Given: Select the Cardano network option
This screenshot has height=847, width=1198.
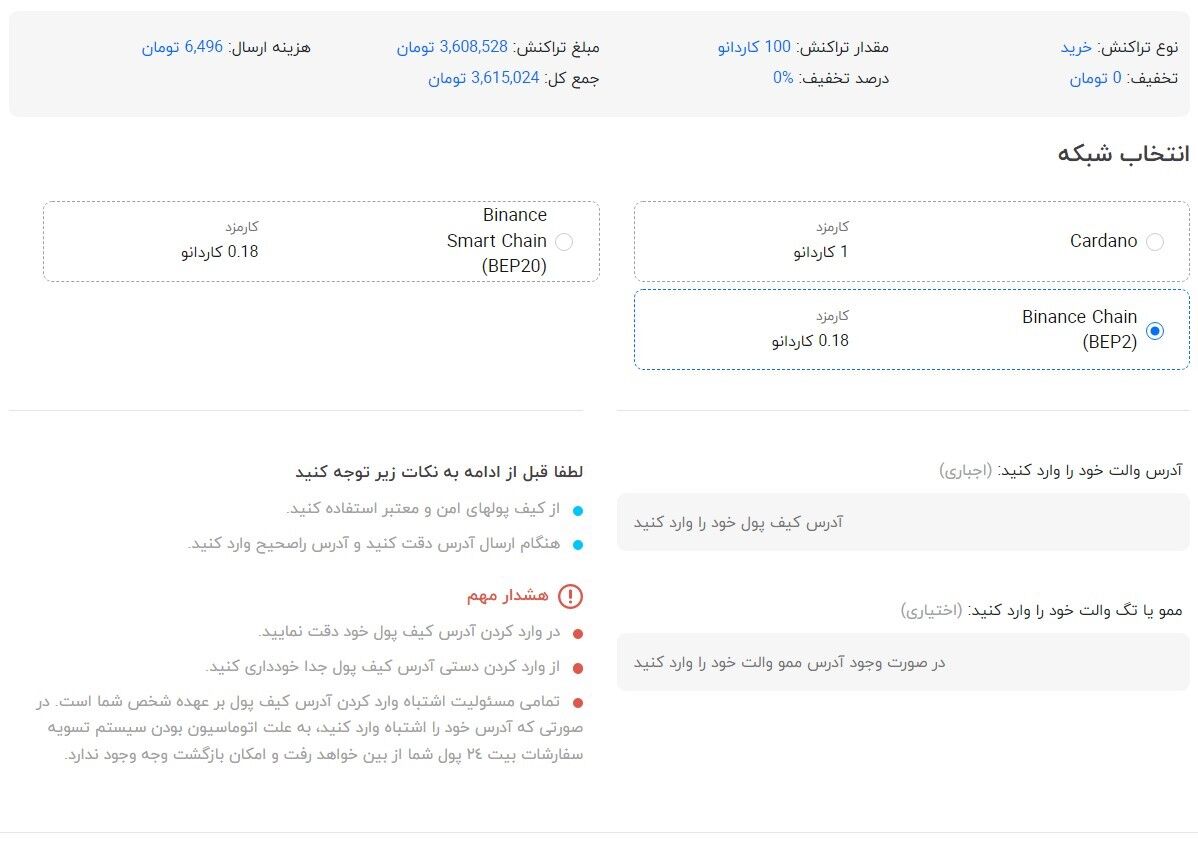Looking at the screenshot, I should pos(1156,241).
